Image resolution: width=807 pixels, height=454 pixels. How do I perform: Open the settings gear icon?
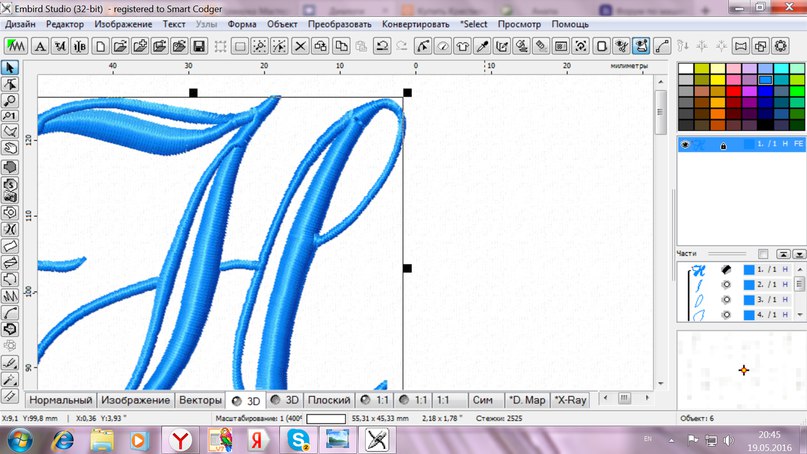click(780, 46)
